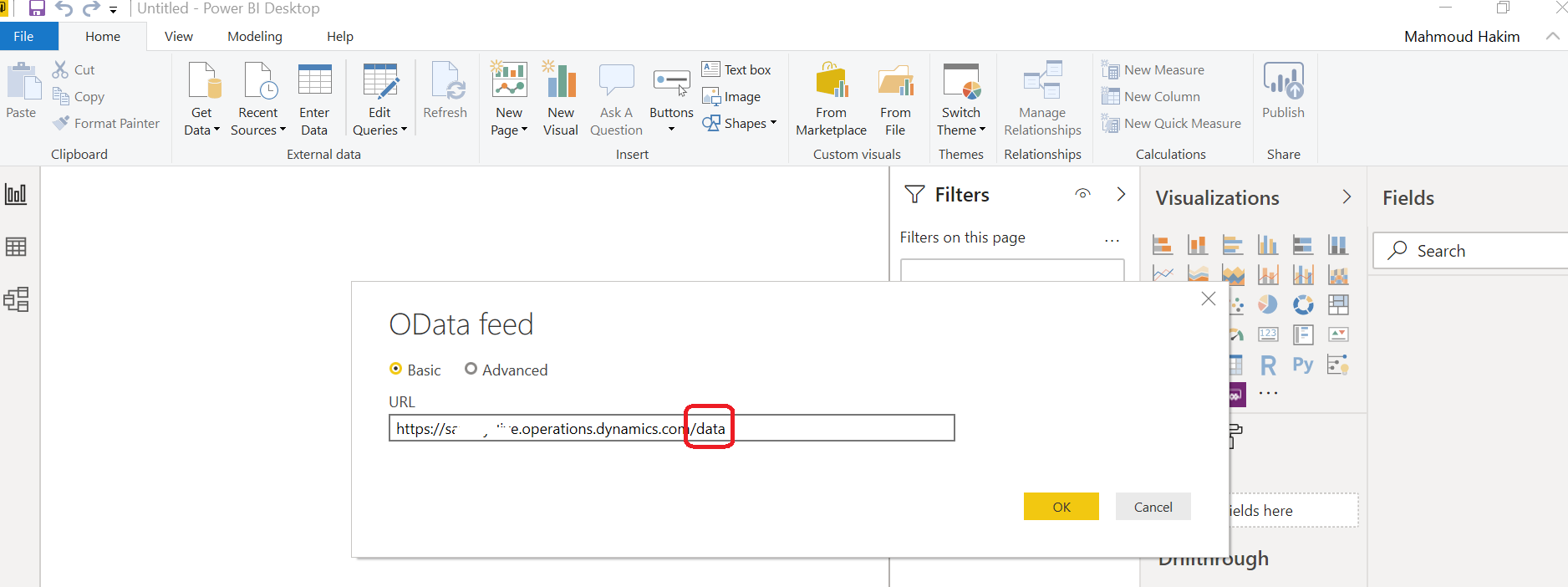Click Cut in the Clipboard group
This screenshot has height=587, width=1568.
pos(74,69)
